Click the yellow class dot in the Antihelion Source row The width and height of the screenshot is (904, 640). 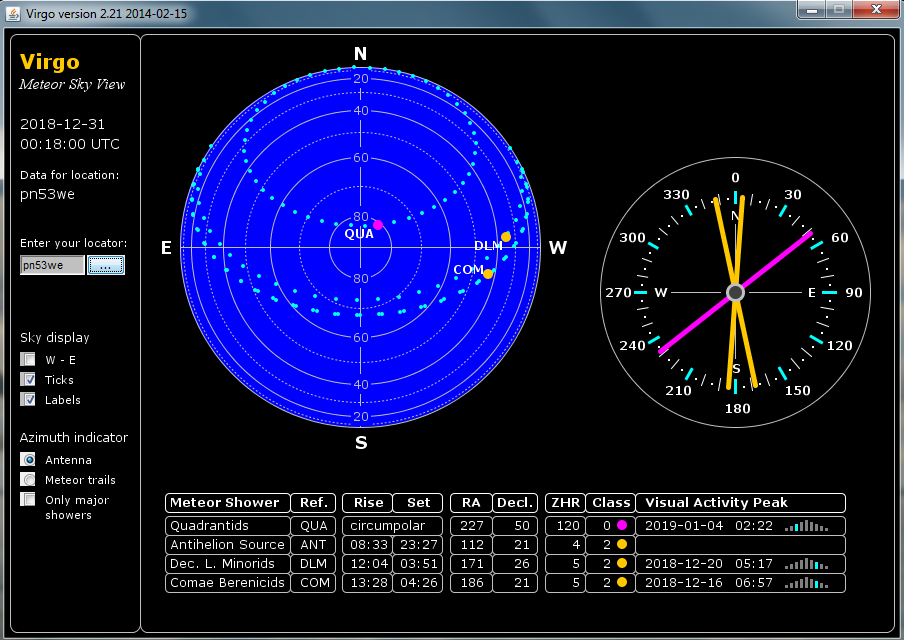pos(622,544)
